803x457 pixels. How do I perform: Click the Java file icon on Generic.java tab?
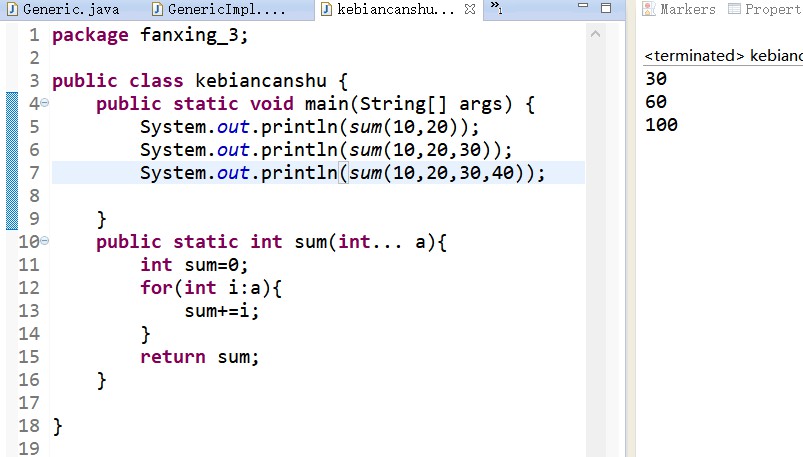coord(12,9)
